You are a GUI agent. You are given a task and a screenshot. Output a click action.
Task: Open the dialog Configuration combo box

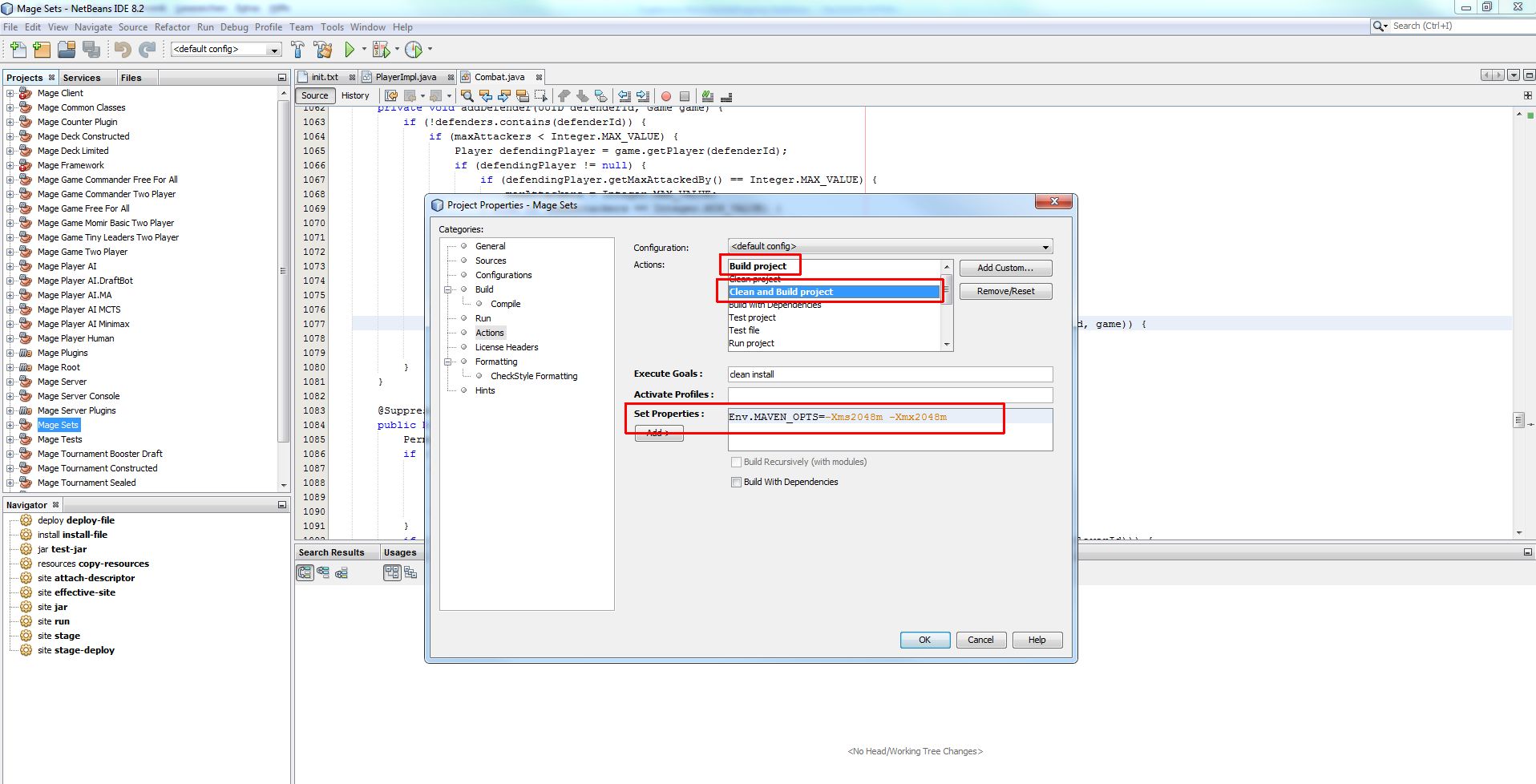point(890,246)
